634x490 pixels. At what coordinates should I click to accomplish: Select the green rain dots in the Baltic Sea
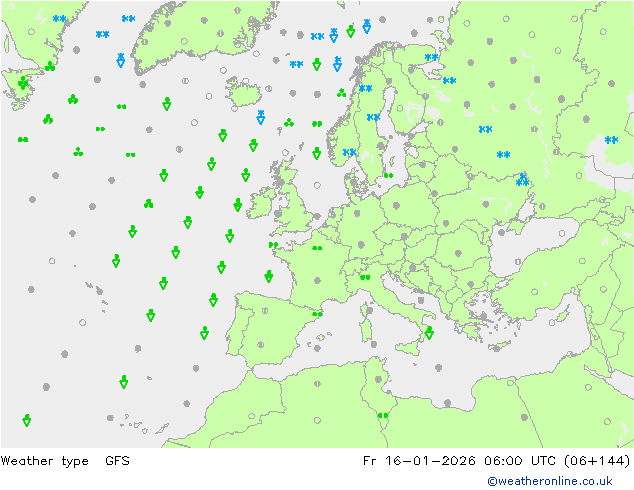tap(389, 175)
